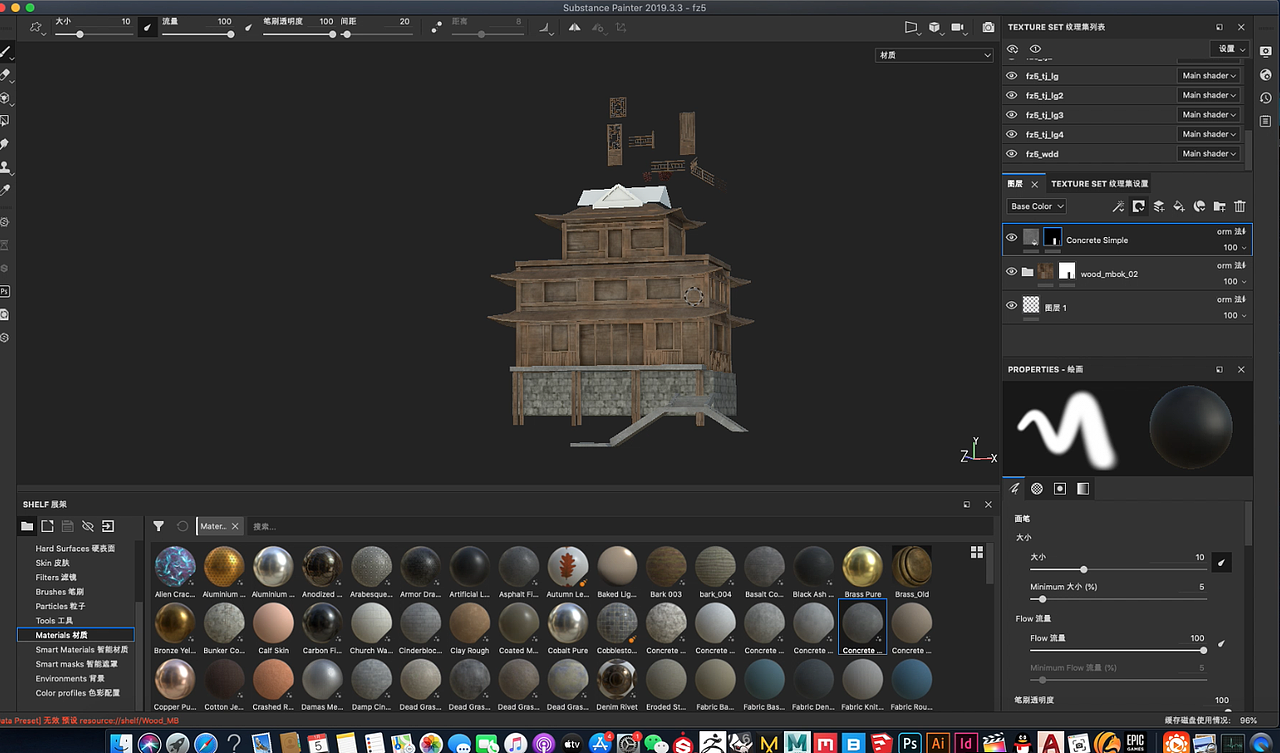1280x753 pixels.
Task: Add a magic wand effect to layer
Action: pyautogui.click(x=1119, y=206)
